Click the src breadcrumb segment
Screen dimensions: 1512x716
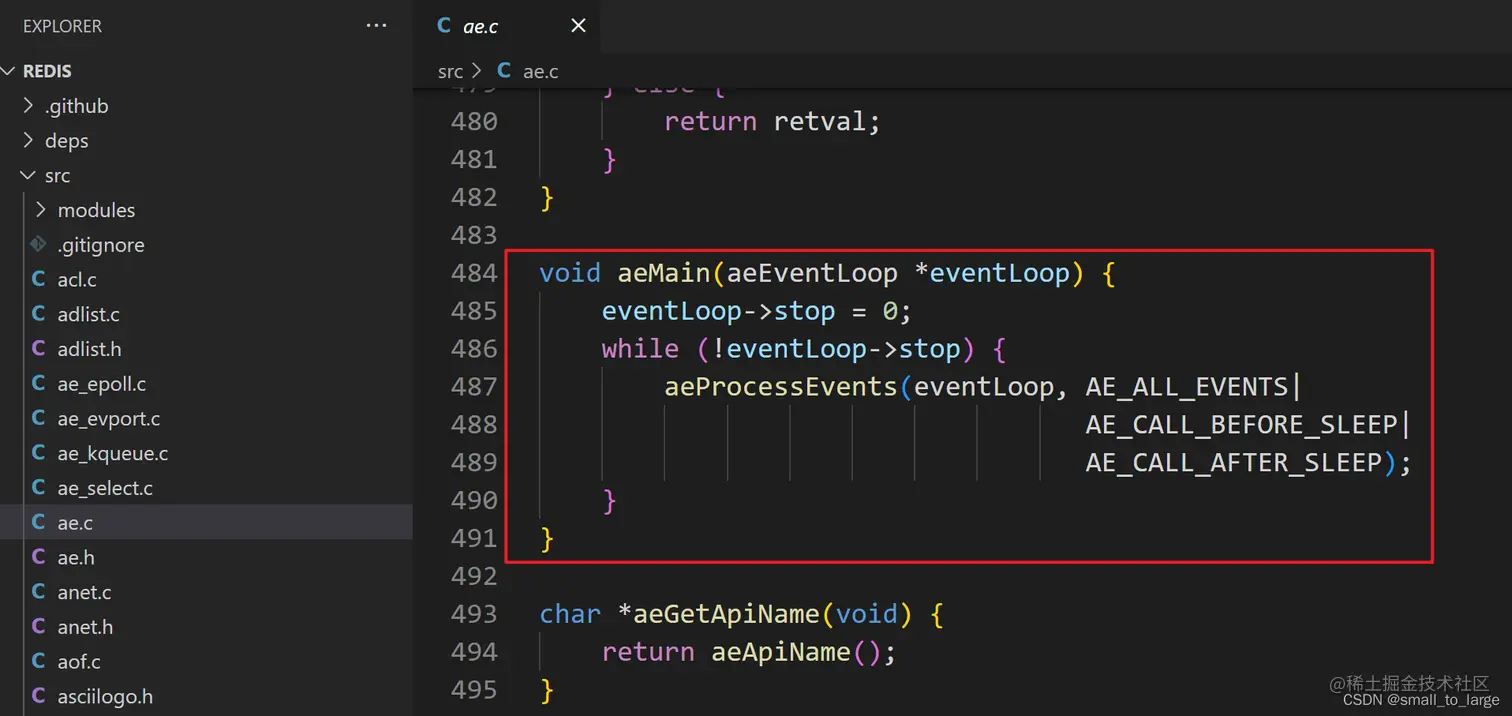pos(450,71)
